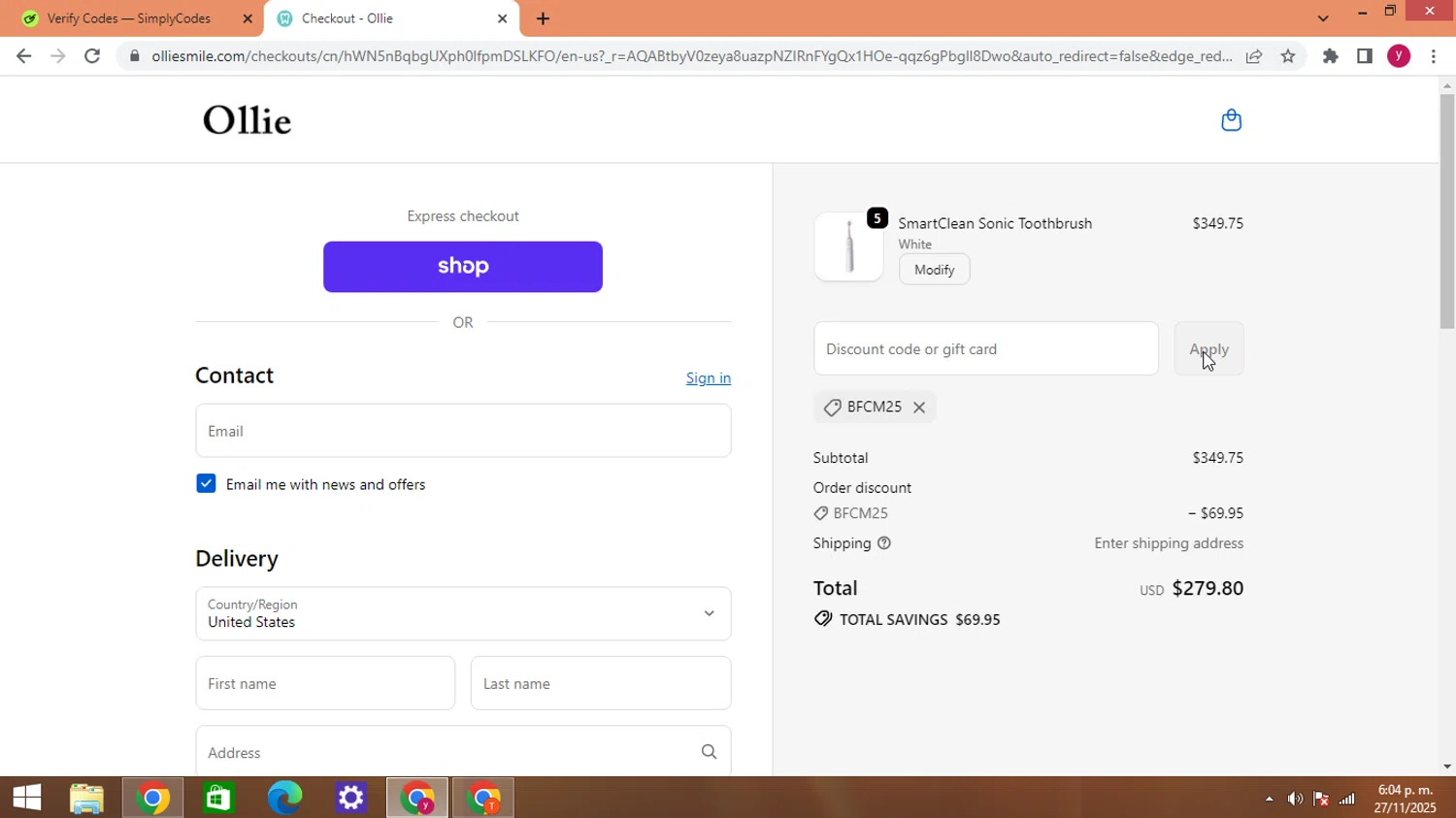Focus the First name field

(325, 683)
